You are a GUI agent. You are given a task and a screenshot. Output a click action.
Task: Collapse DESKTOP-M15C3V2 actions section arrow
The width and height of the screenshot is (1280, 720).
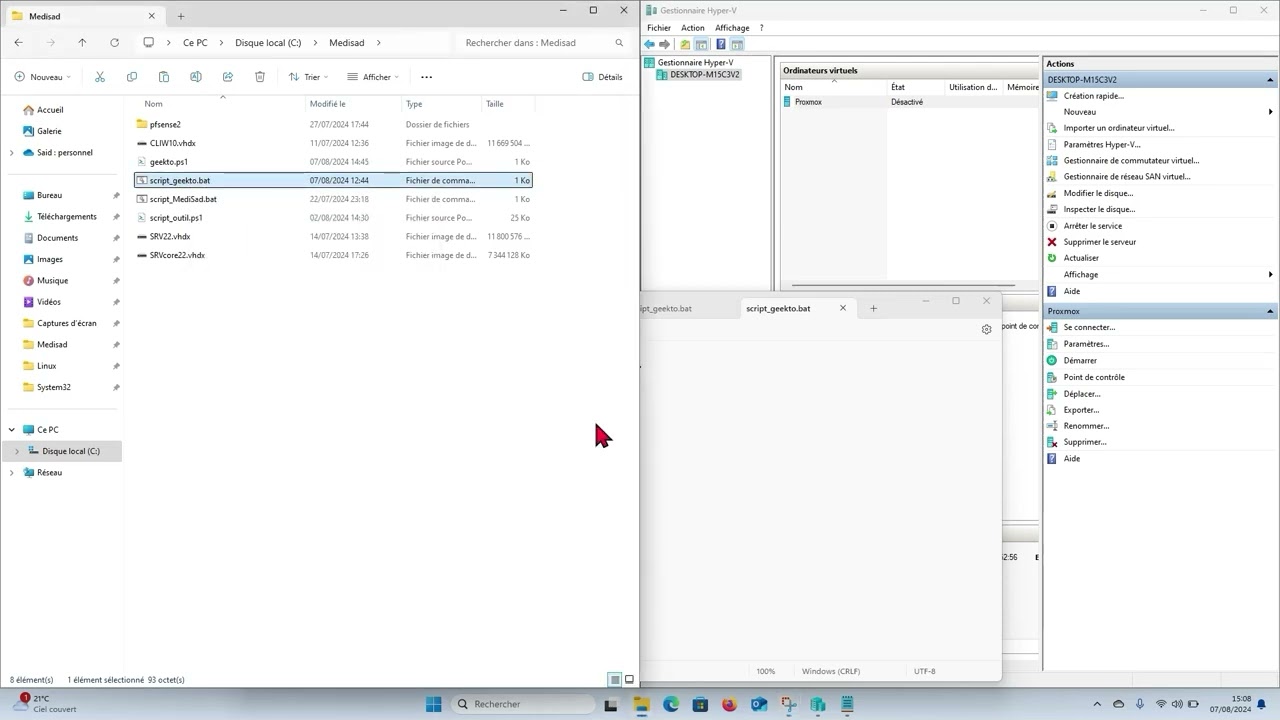[x=1271, y=80]
